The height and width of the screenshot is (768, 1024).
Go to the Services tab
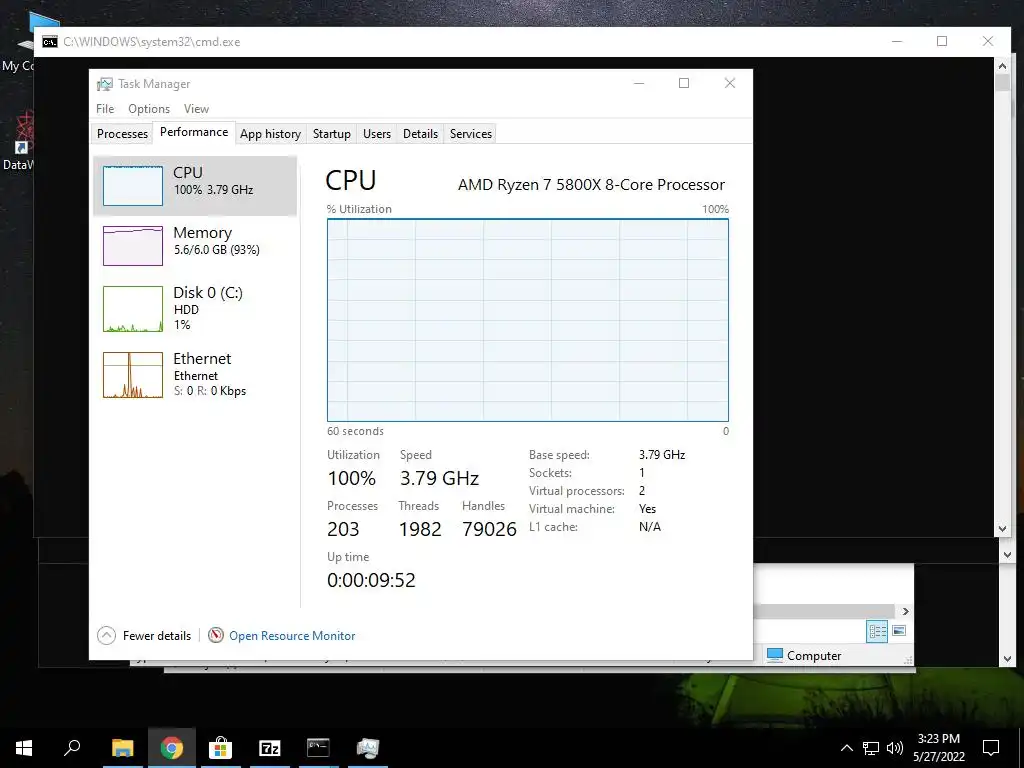(x=470, y=134)
